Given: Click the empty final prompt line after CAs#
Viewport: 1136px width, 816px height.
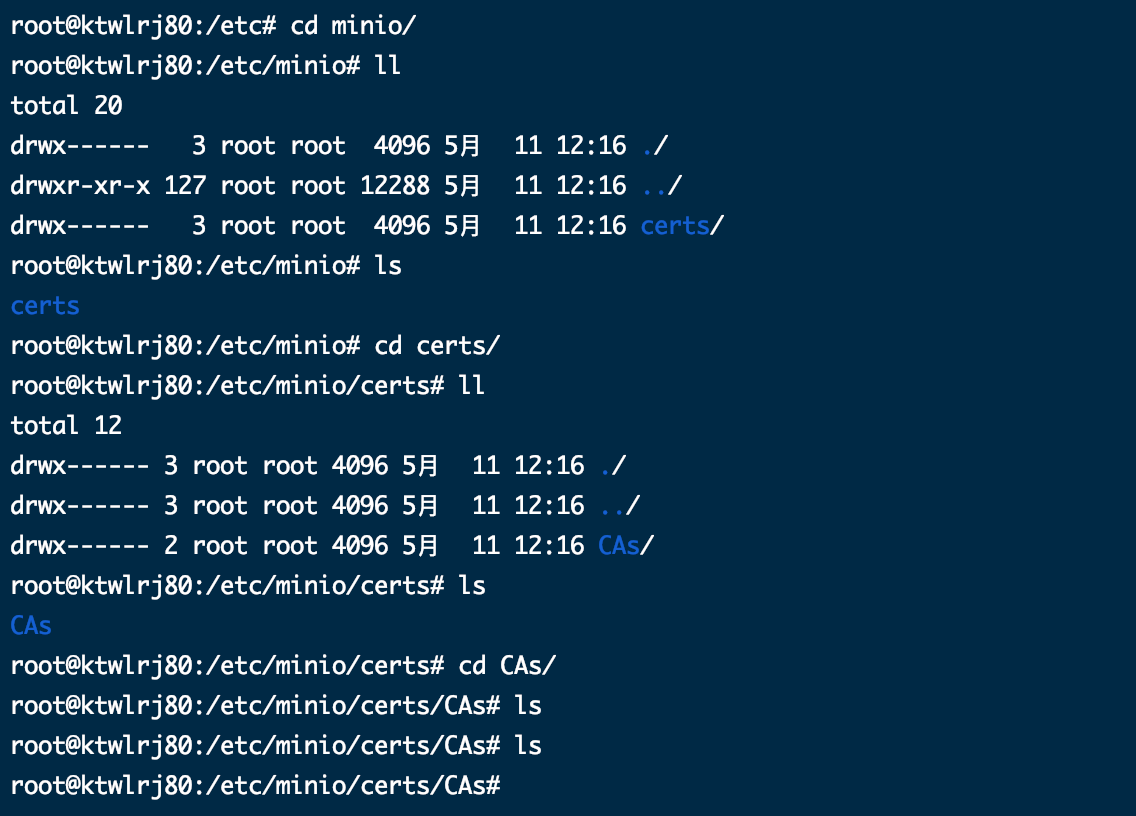Looking at the screenshot, I should click(256, 785).
